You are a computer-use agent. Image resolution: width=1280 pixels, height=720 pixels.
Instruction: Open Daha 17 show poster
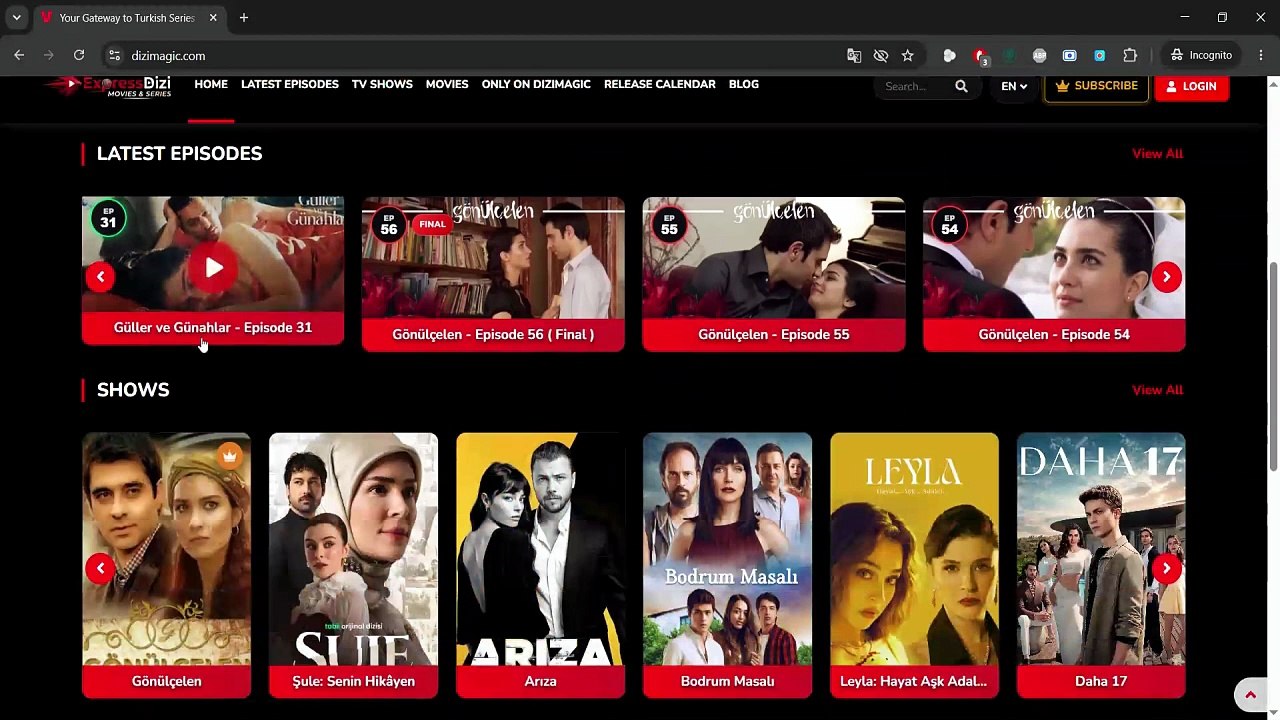pos(1101,549)
